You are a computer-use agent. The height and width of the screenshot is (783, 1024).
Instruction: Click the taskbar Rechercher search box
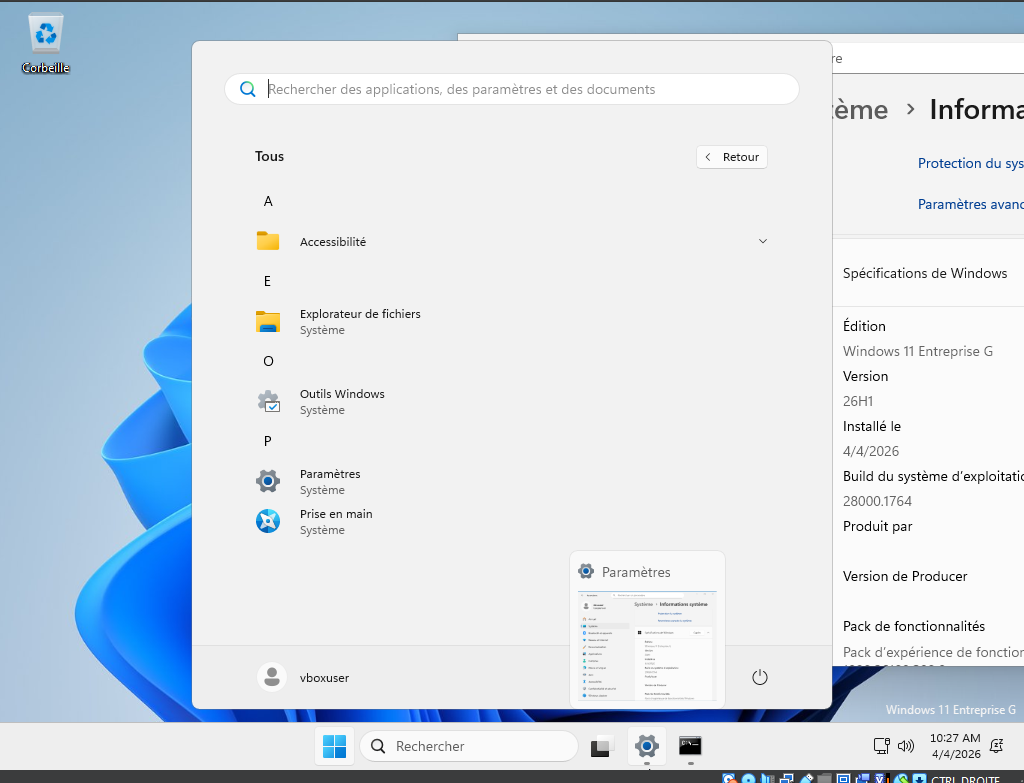point(469,746)
